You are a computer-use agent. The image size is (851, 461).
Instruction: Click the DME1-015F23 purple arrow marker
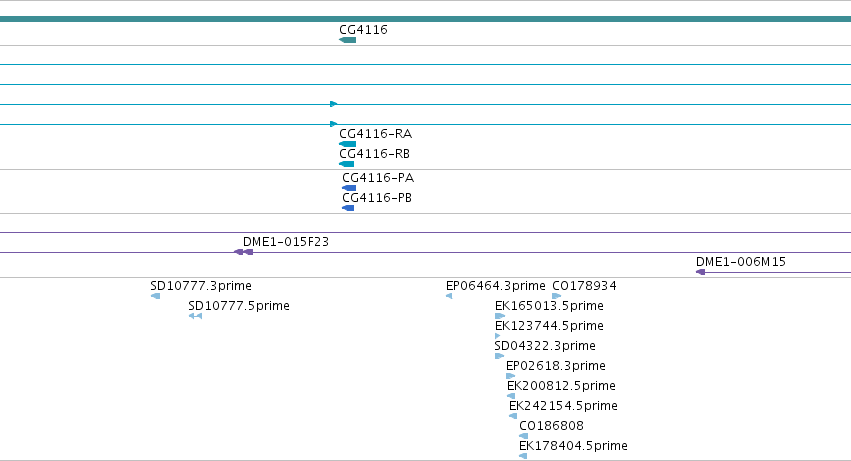coord(243,252)
